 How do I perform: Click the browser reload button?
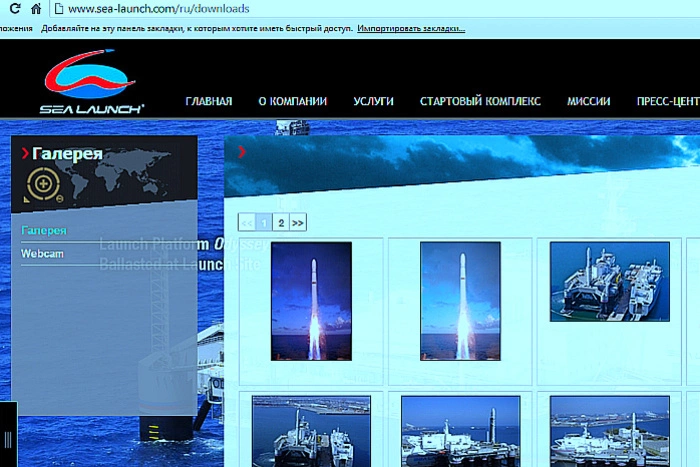click(x=10, y=9)
